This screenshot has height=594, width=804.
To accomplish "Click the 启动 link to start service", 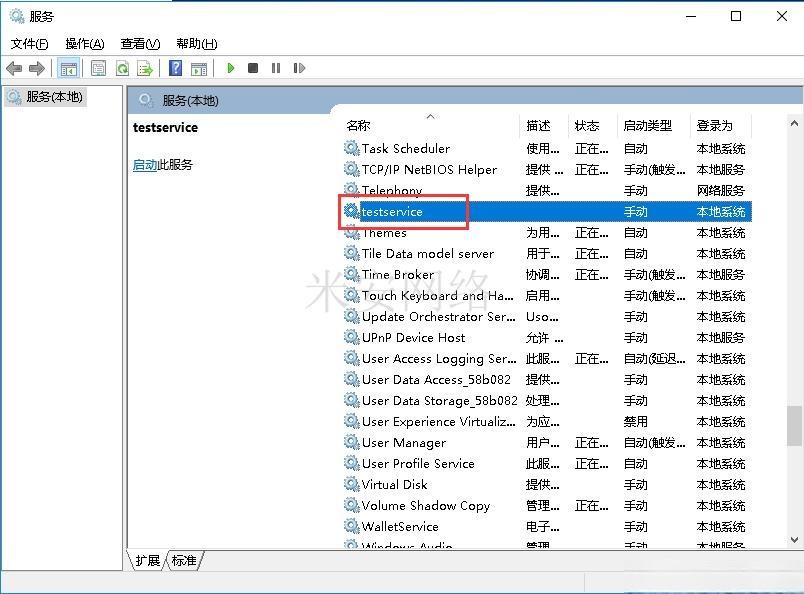I will pos(145,165).
